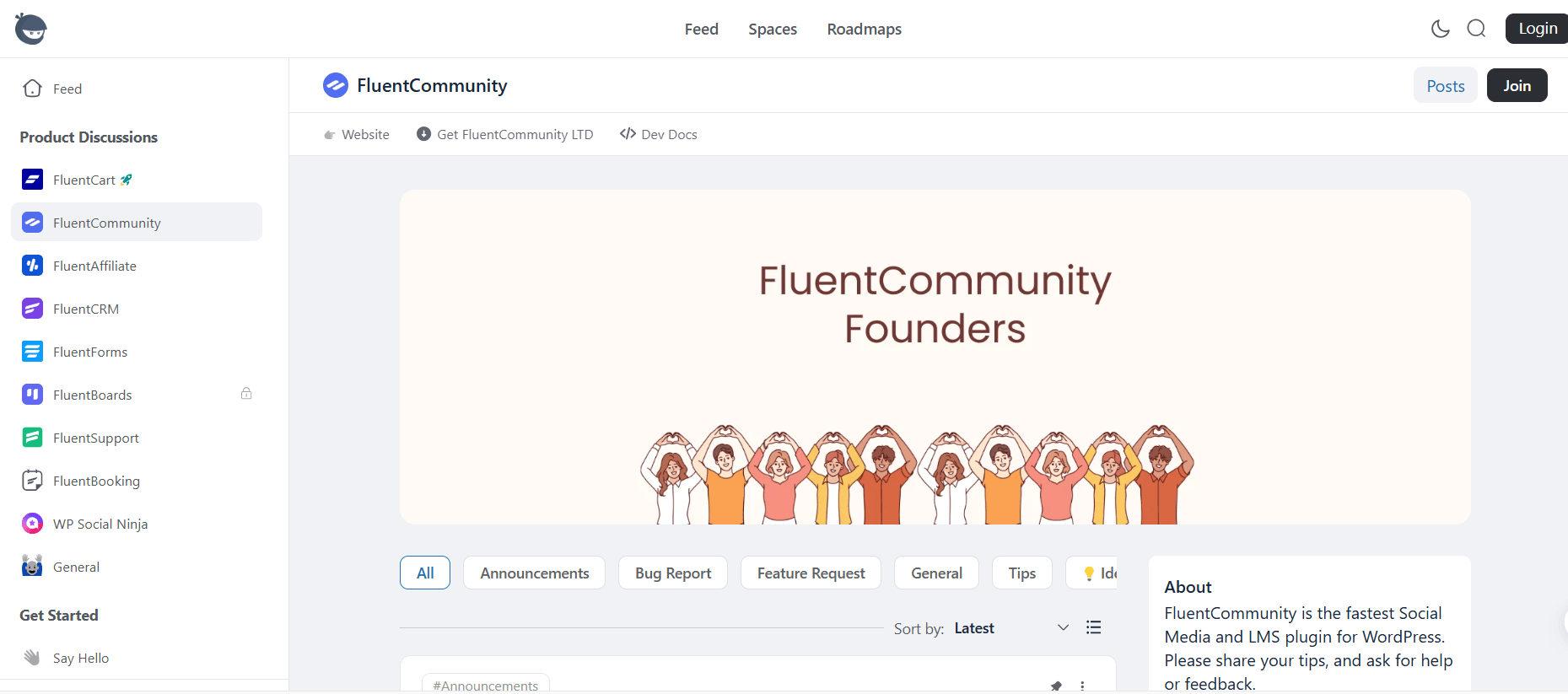
Task: Select the All topic filter
Action: coord(425,573)
